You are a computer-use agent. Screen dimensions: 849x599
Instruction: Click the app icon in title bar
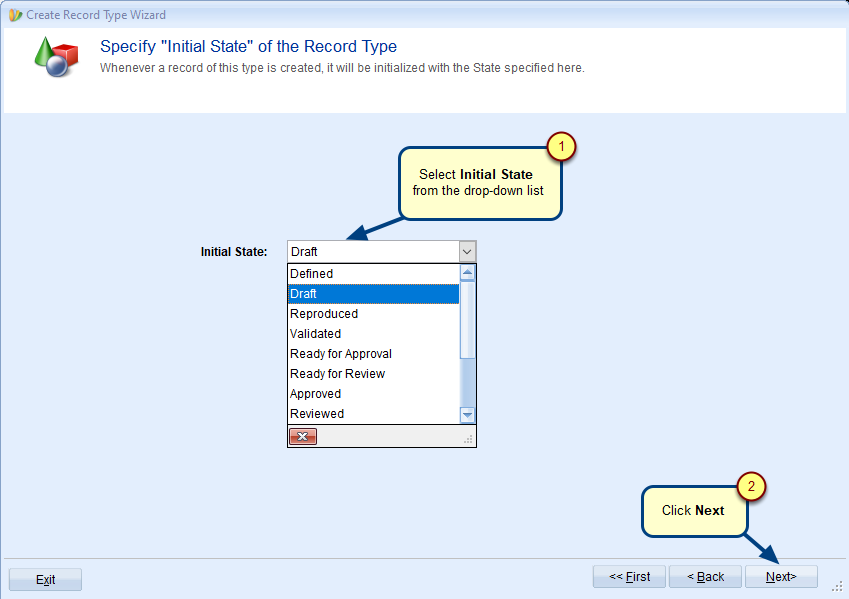[x=15, y=15]
